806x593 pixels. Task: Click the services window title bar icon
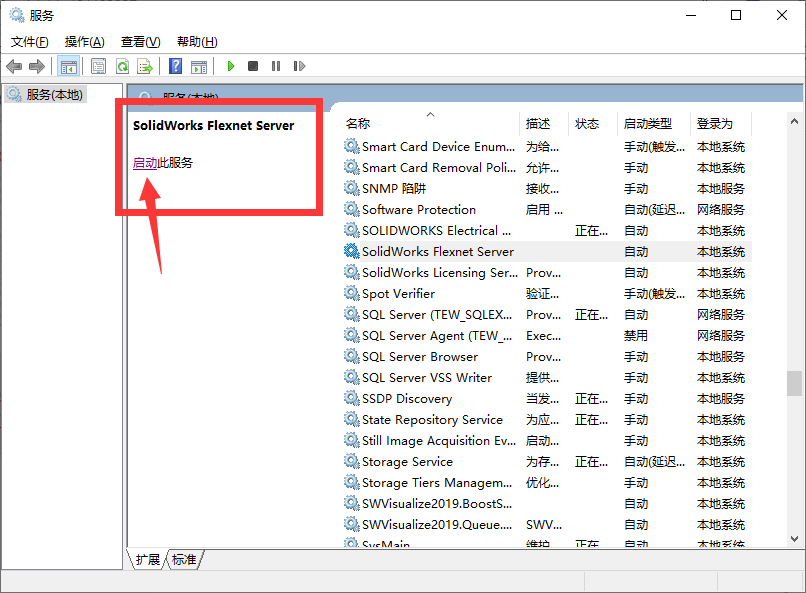click(x=17, y=15)
